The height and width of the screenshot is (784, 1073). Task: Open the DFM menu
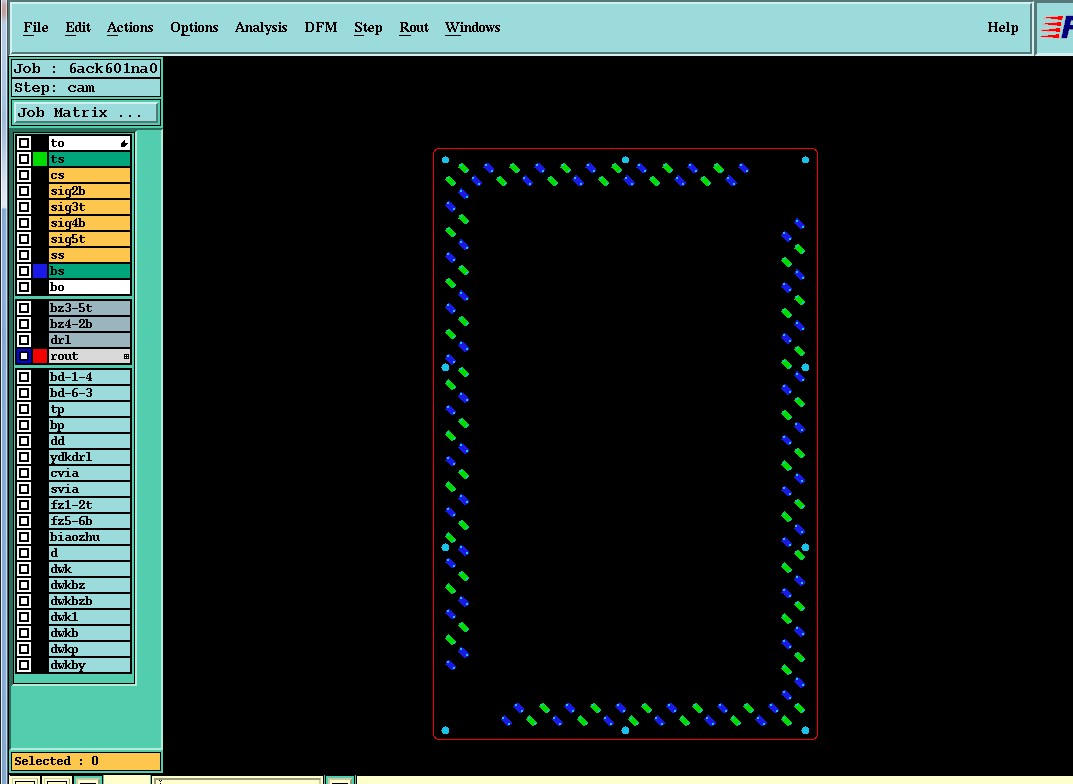click(x=321, y=27)
